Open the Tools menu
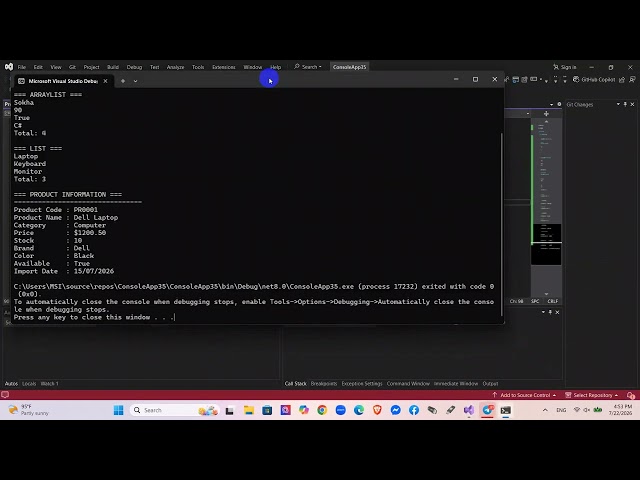This screenshot has width=640, height=480. [x=198, y=67]
